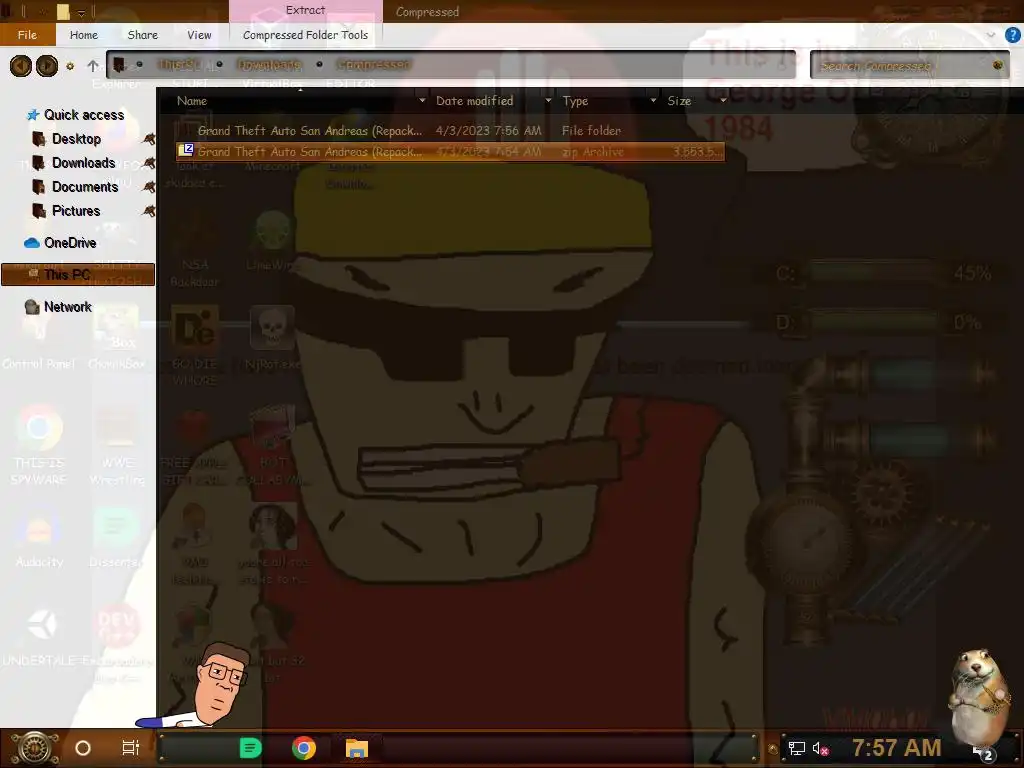Click the zip archive file icon

[186, 151]
